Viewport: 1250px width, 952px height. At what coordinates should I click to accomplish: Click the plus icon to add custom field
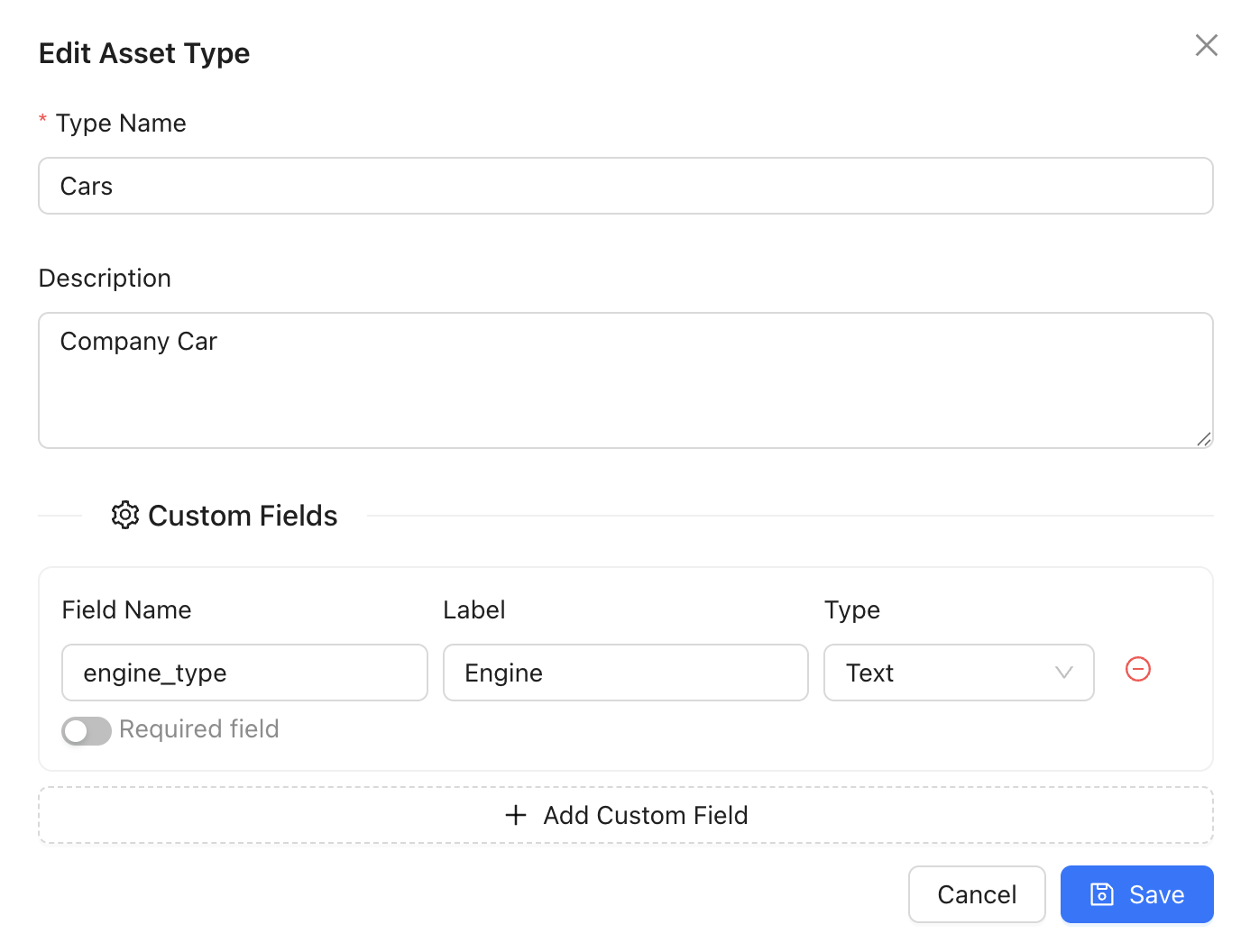(x=515, y=815)
